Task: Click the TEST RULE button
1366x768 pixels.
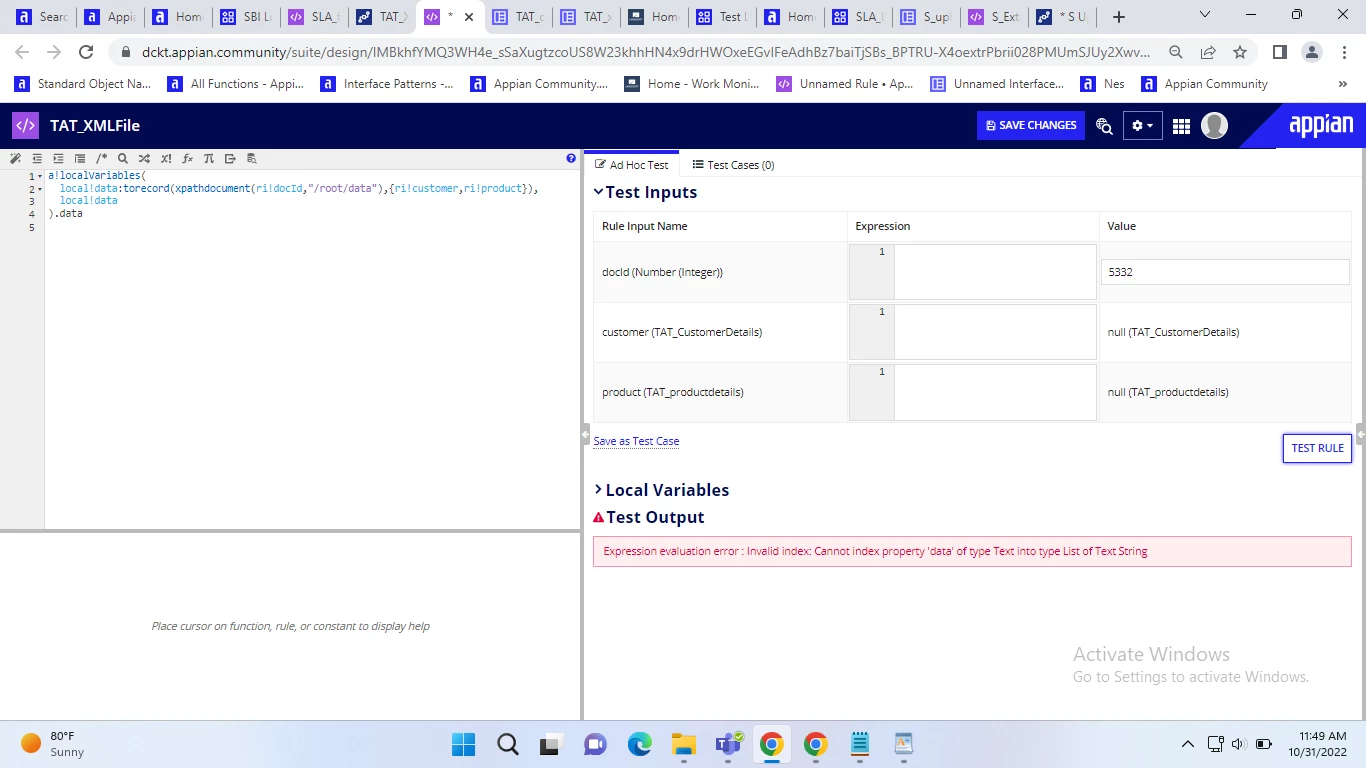Action: click(1317, 448)
